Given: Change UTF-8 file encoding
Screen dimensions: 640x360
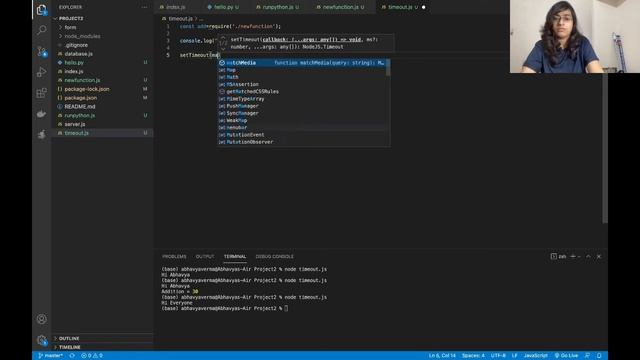Looking at the screenshot, I should [498, 356].
